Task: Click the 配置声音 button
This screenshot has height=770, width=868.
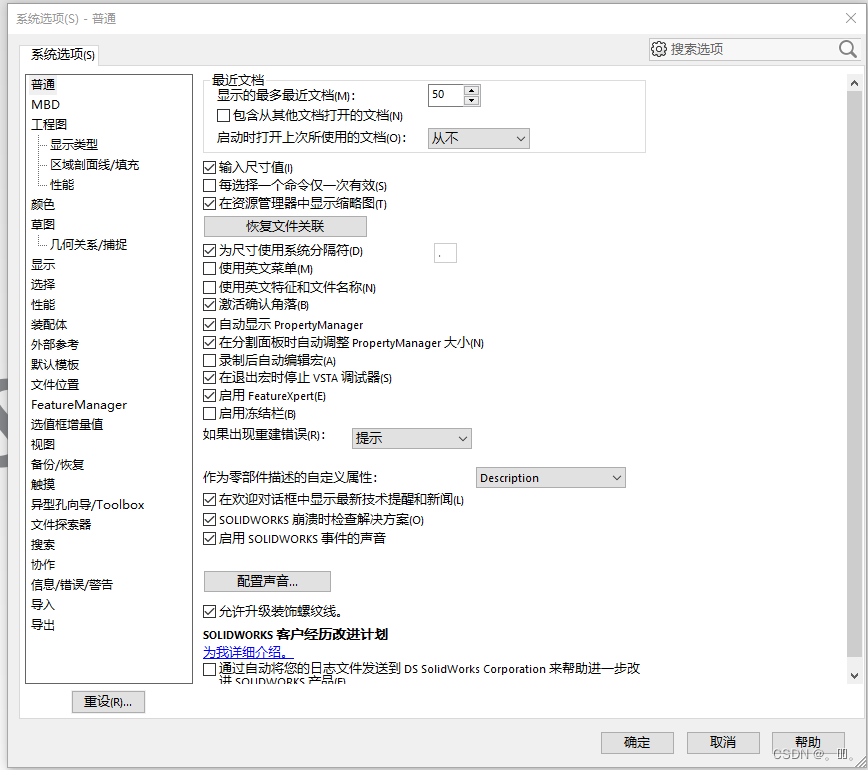Action: (x=267, y=581)
